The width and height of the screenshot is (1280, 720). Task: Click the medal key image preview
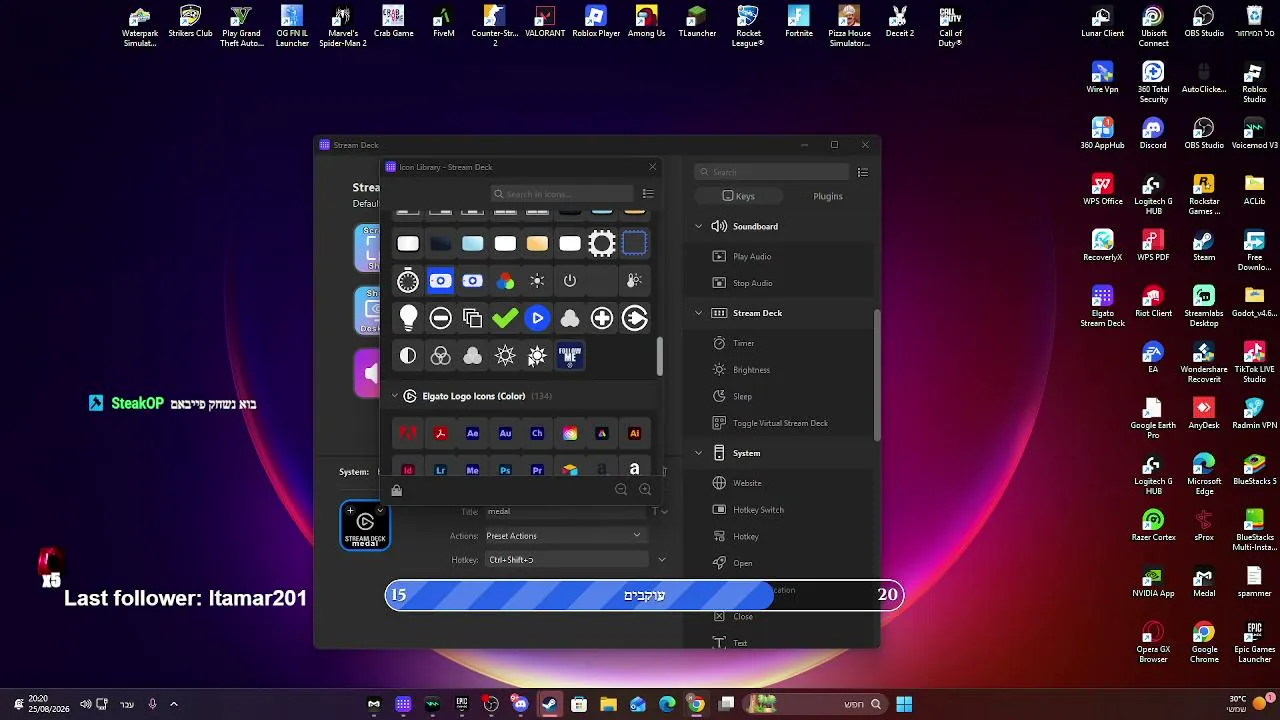click(x=365, y=526)
